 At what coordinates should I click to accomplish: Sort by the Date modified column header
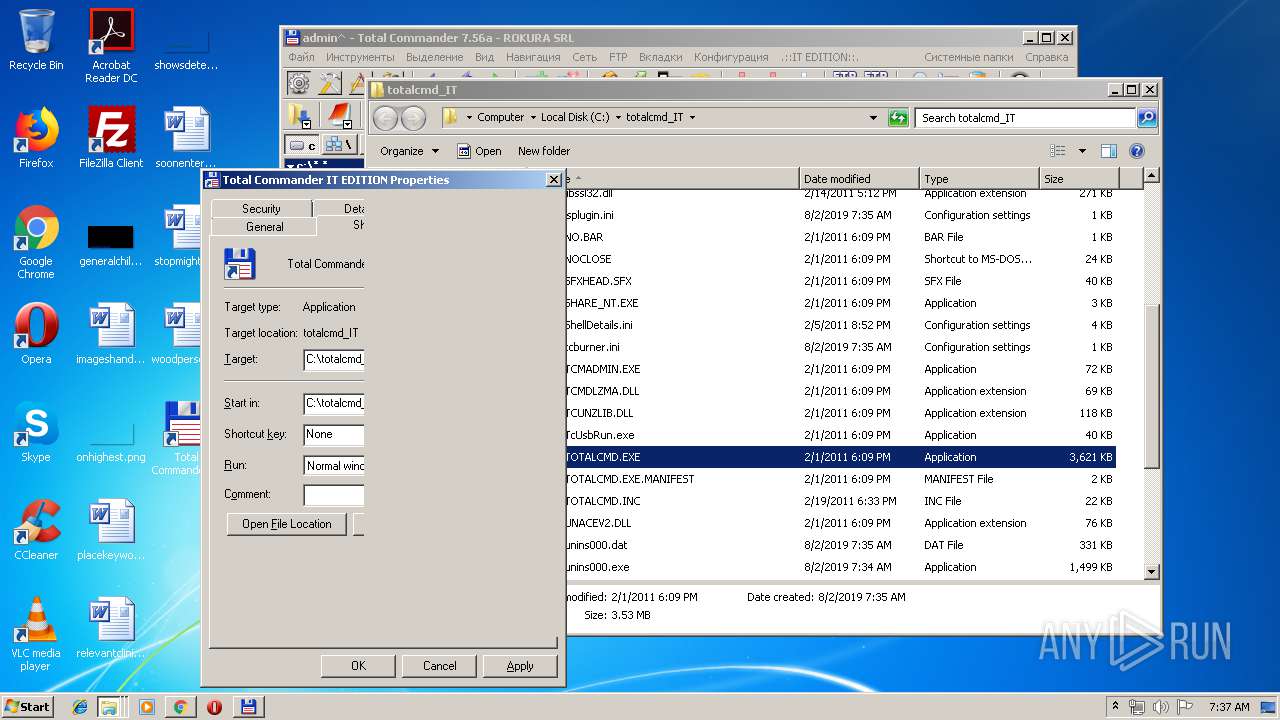click(x=859, y=179)
